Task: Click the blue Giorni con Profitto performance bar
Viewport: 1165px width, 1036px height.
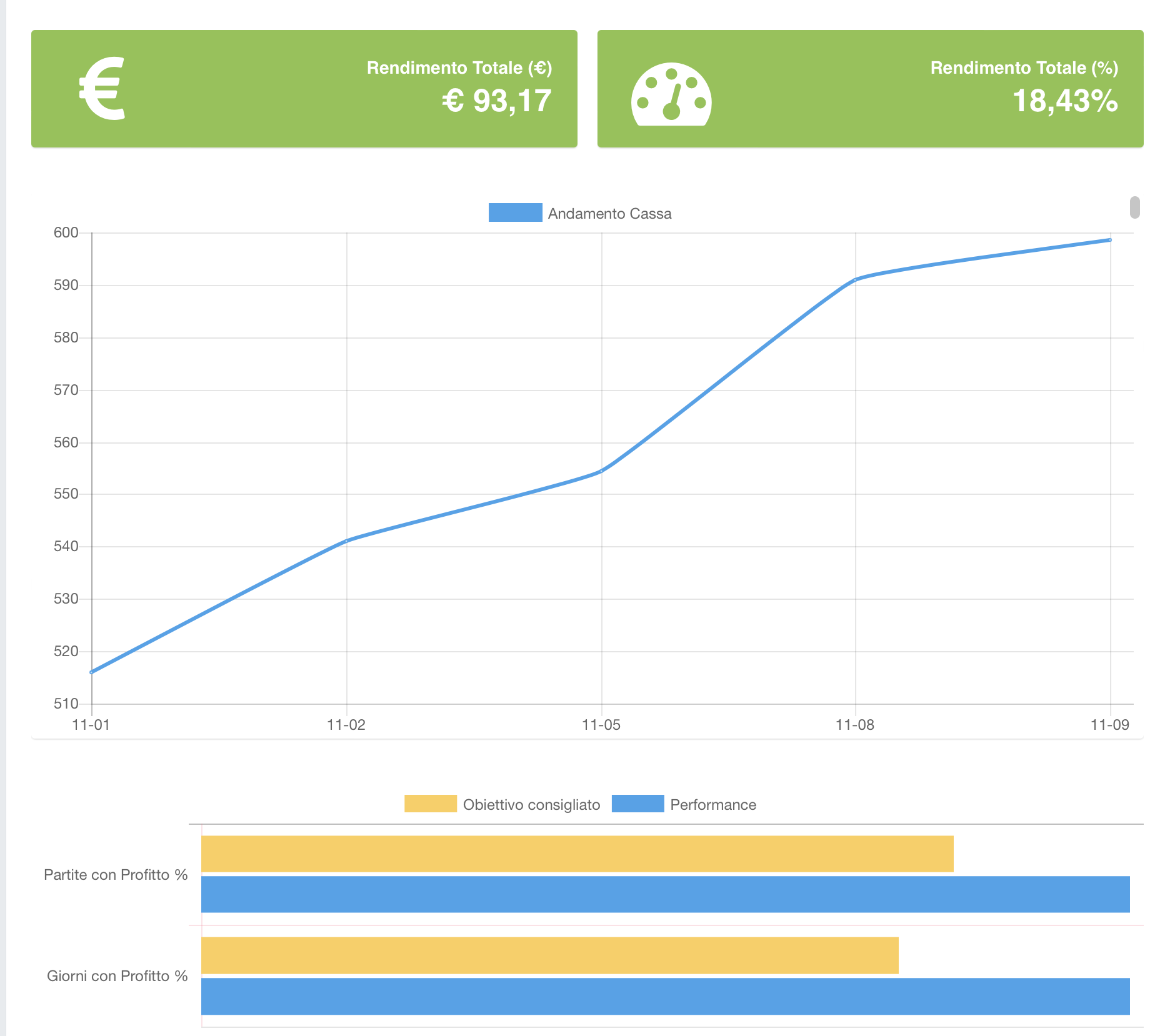Action: click(665, 996)
